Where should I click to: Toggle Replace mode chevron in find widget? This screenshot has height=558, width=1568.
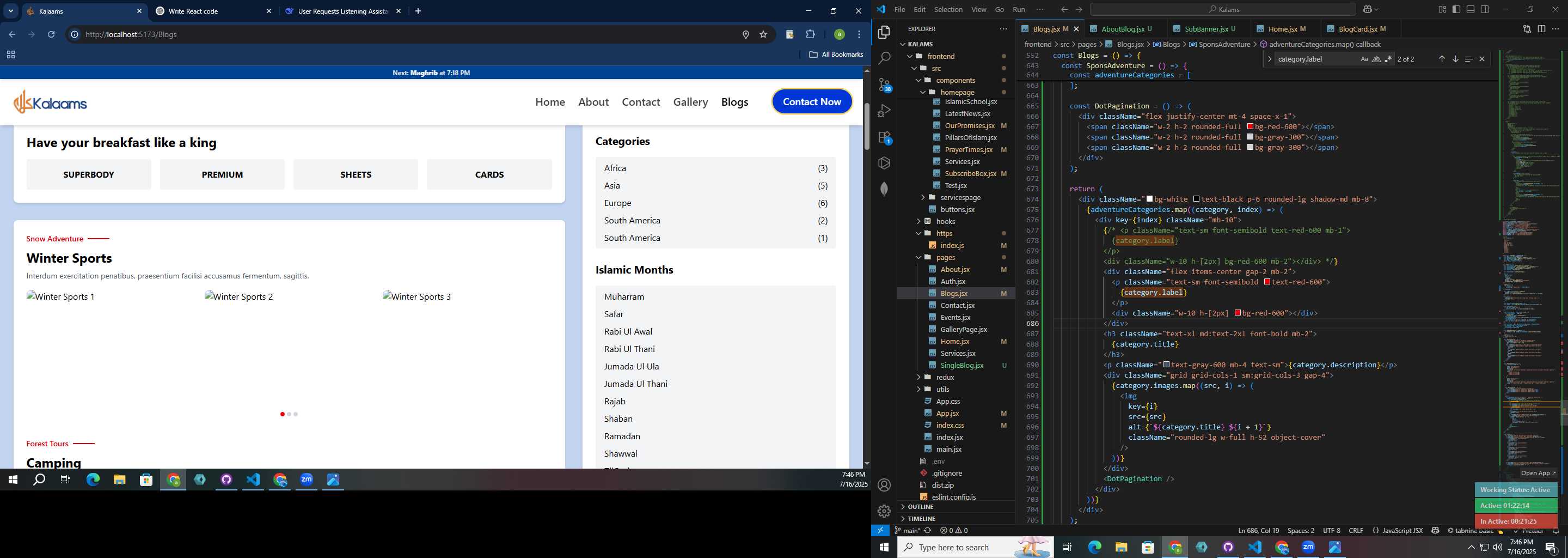click(x=1269, y=59)
